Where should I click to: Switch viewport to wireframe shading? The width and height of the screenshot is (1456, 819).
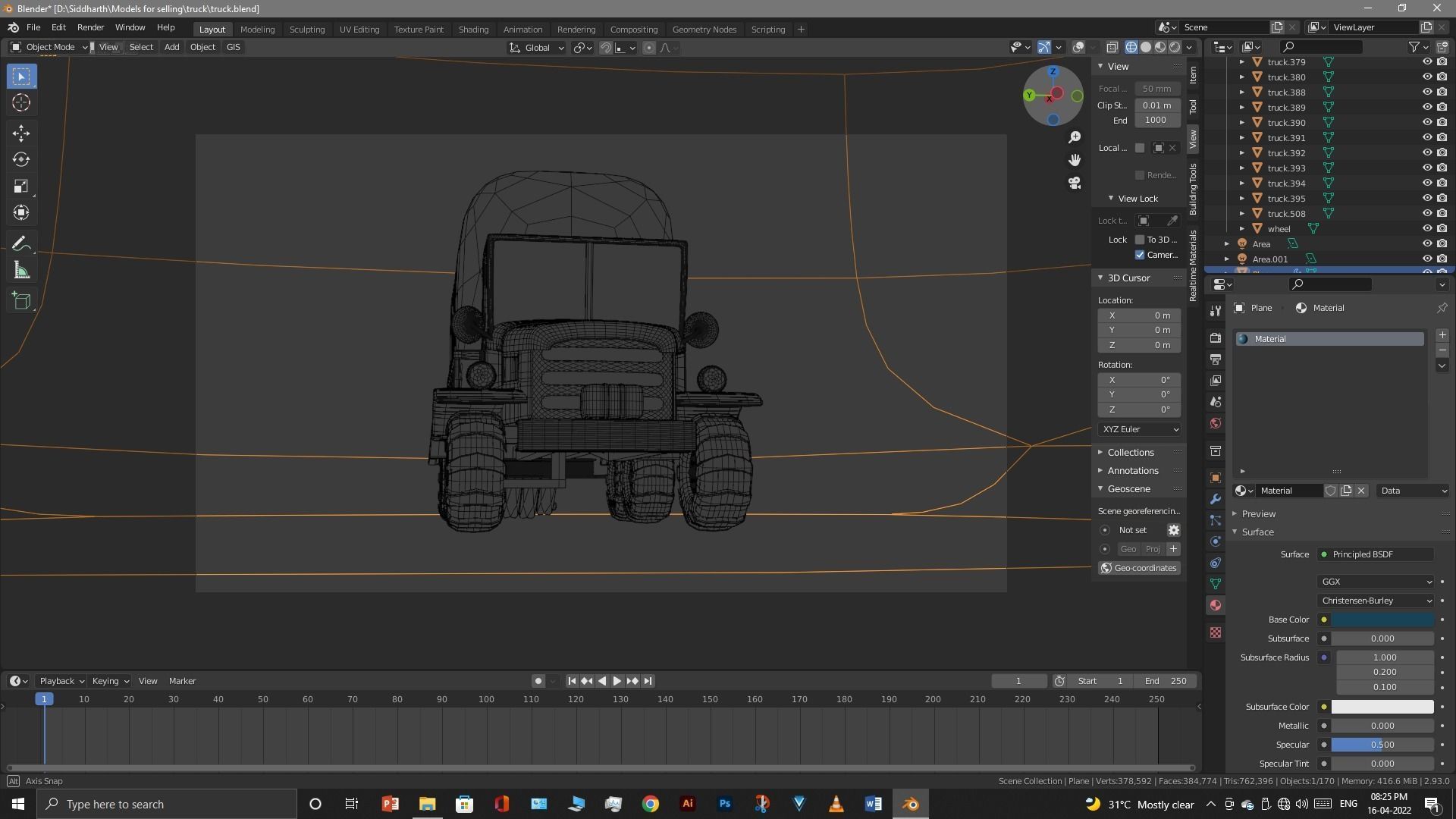point(1131,47)
